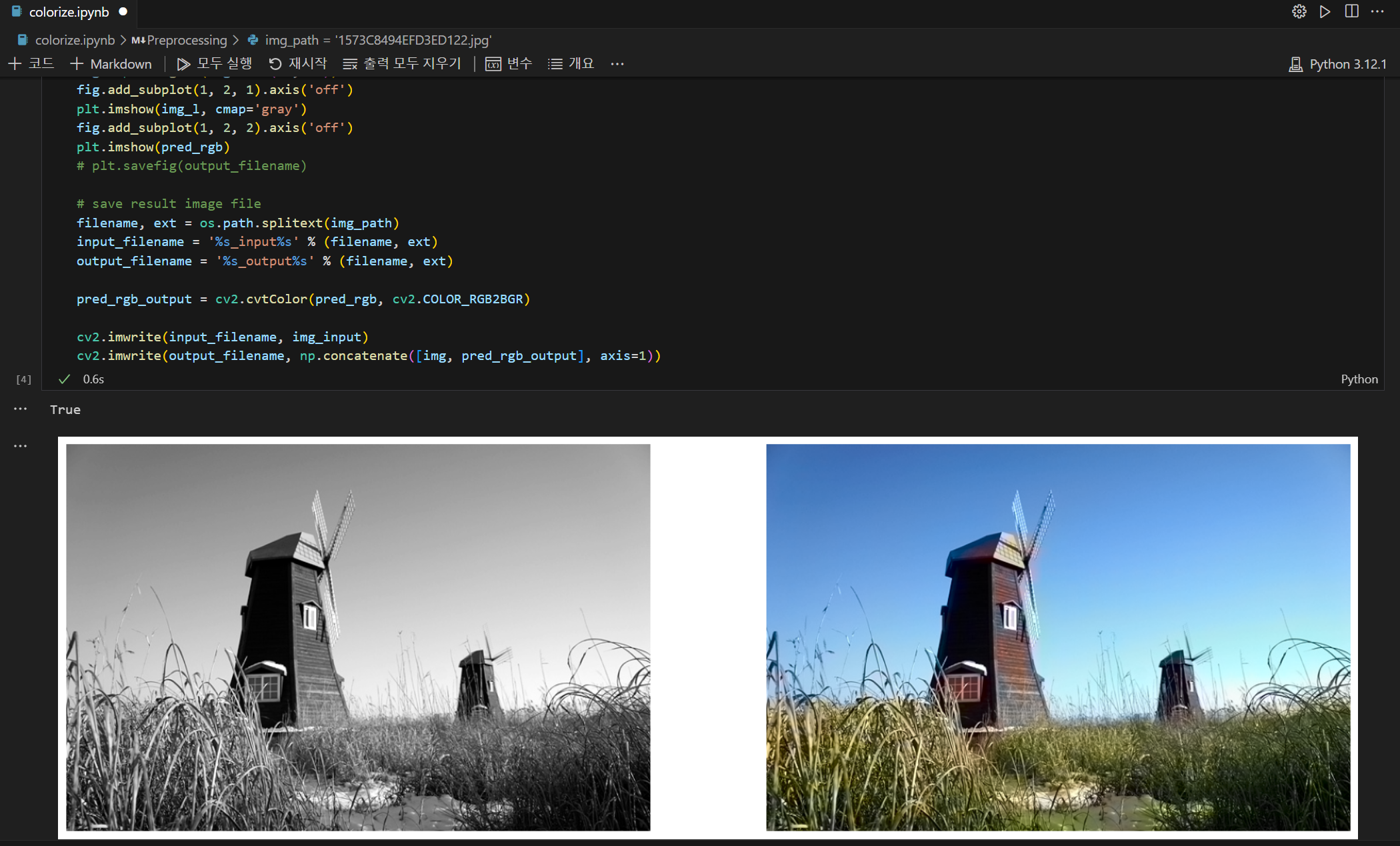Click the markdown M↓ icon in breadcrumb
The width and height of the screenshot is (1400, 846).
138,40
